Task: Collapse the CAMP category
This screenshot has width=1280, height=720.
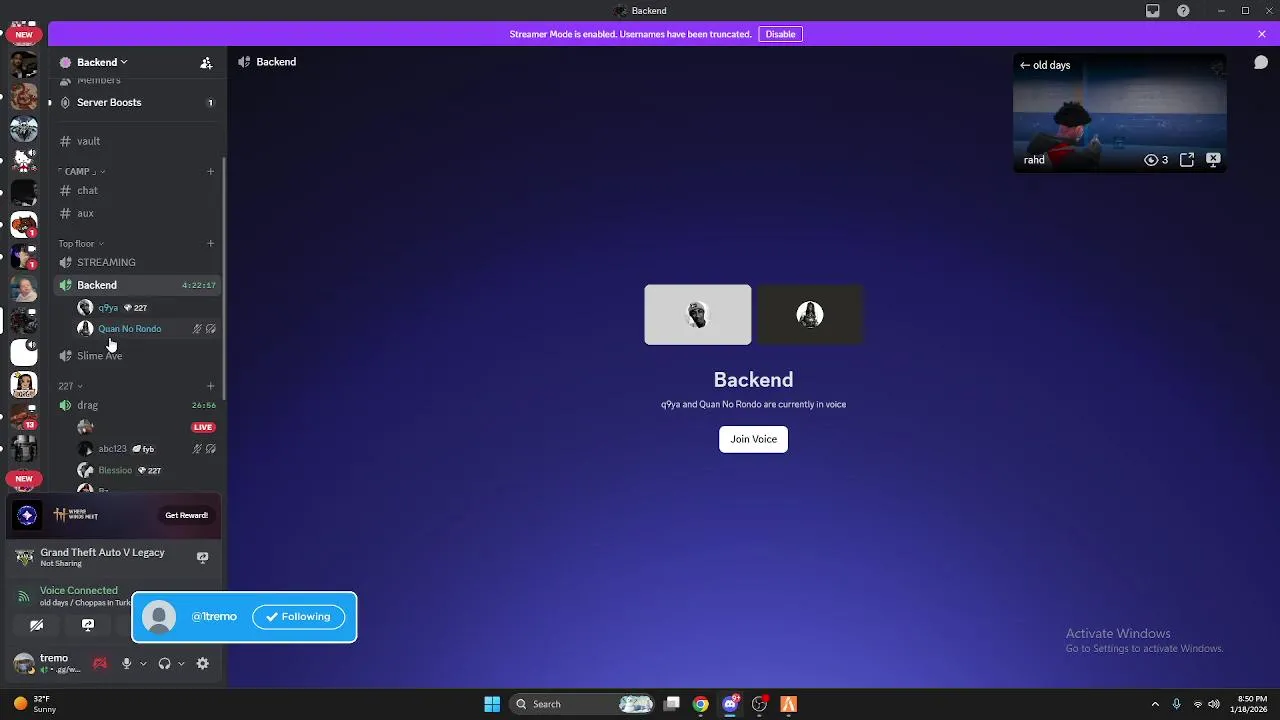Action: (81, 171)
